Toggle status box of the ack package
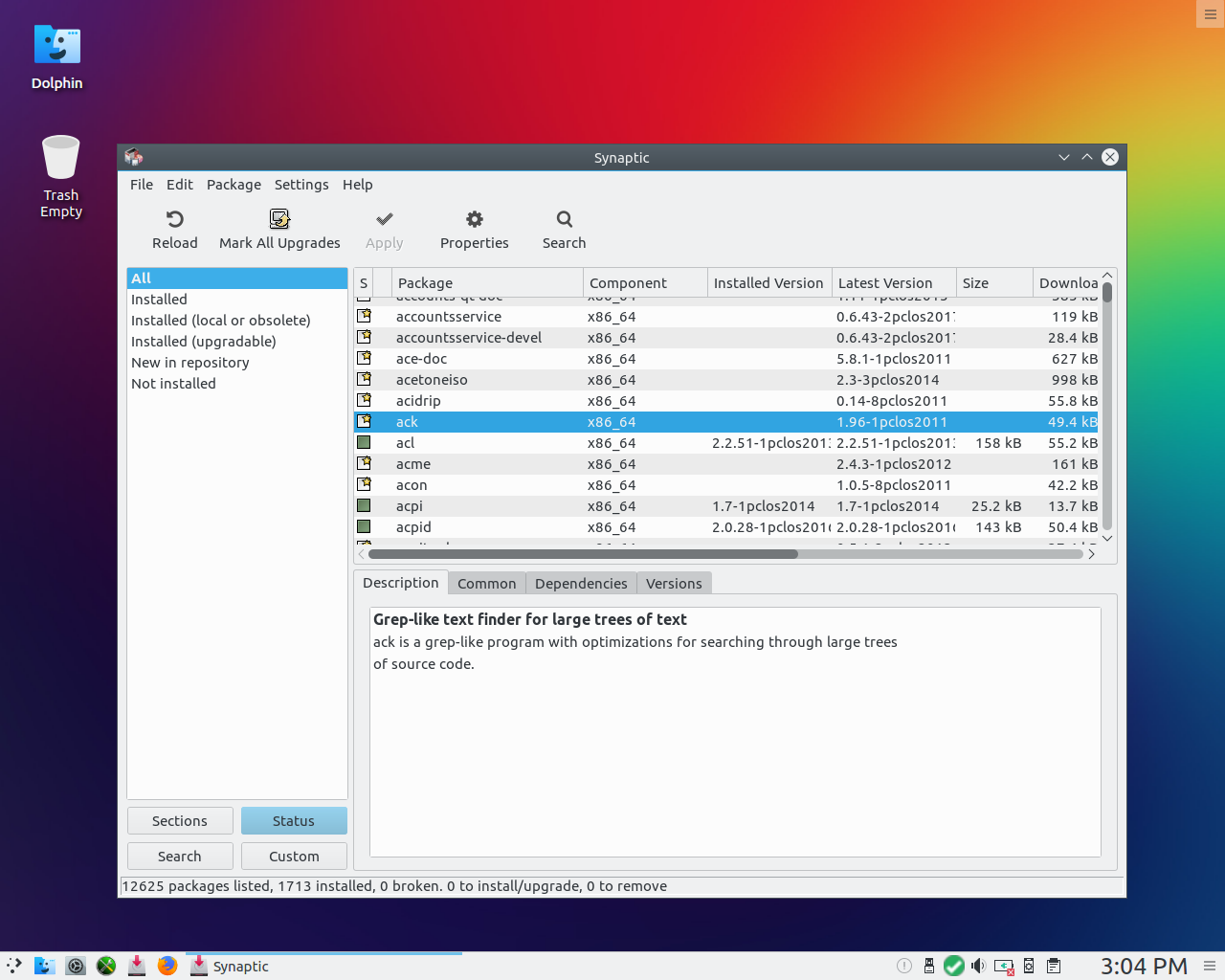 pyautogui.click(x=364, y=421)
